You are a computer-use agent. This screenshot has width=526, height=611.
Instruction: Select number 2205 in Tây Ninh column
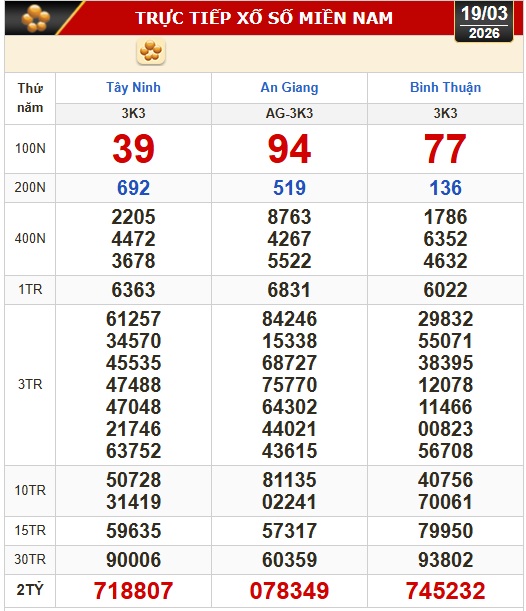point(133,217)
